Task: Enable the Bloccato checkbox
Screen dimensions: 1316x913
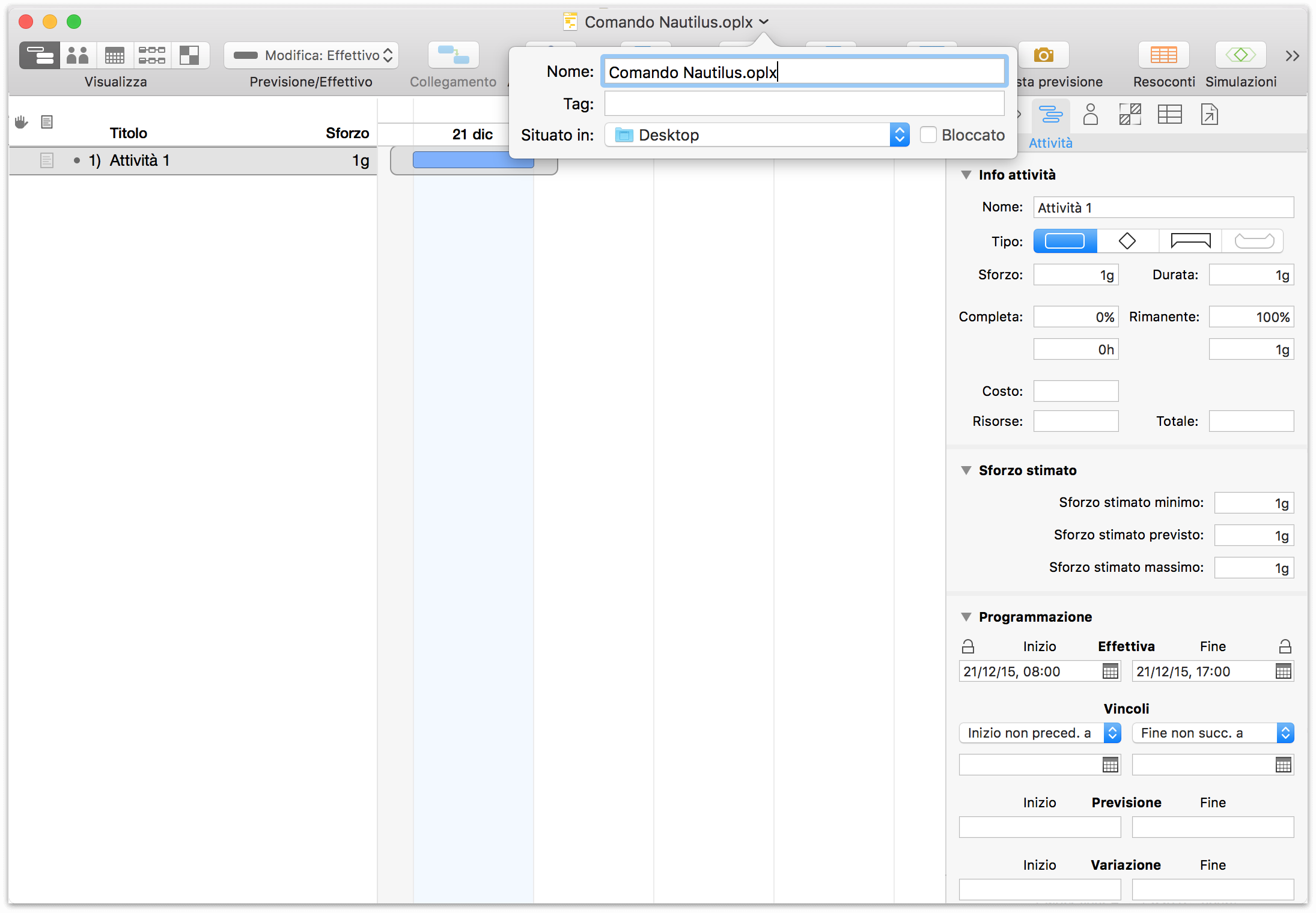Action: 928,135
